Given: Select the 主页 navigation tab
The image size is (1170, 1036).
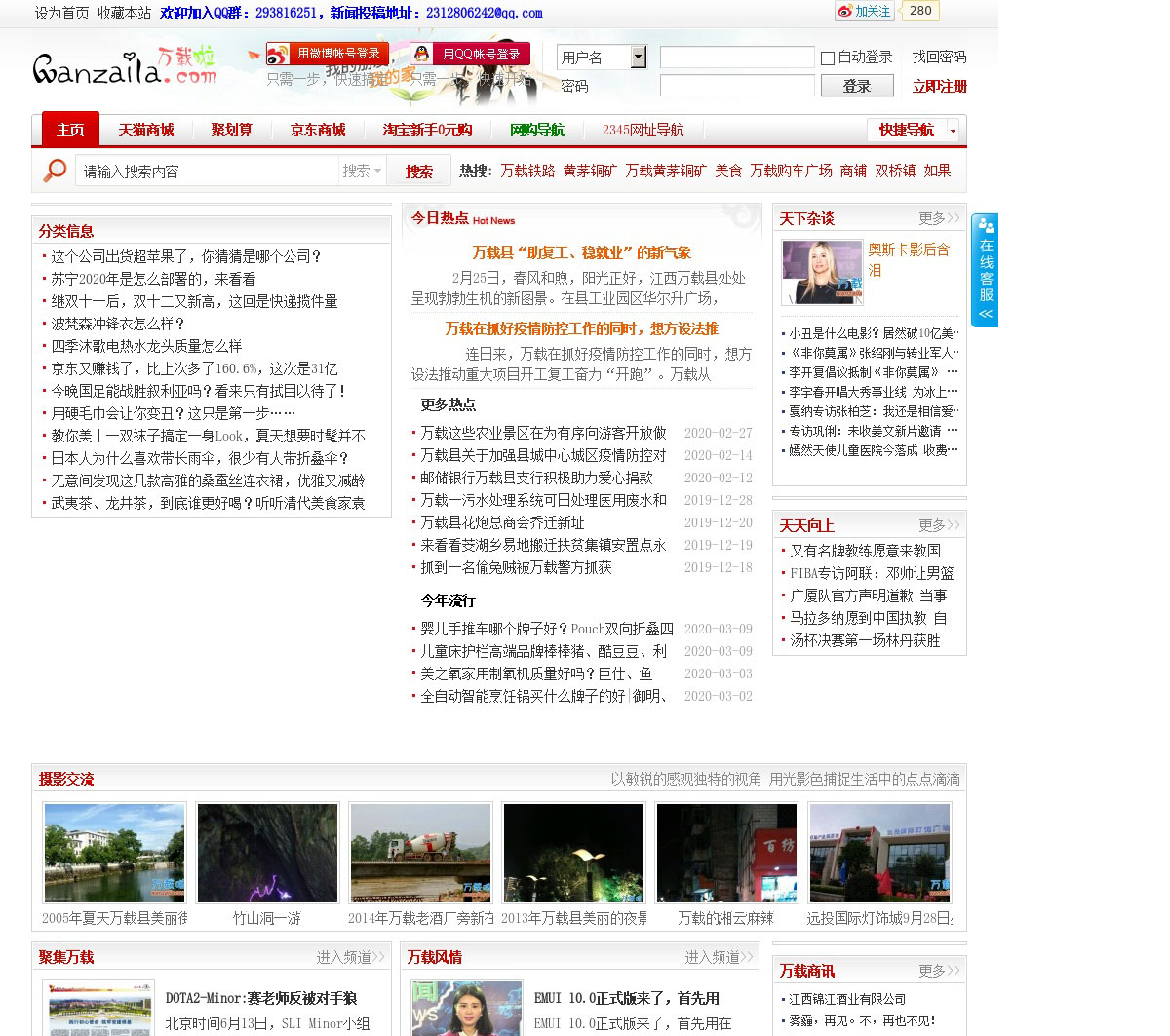Looking at the screenshot, I should pos(70,130).
